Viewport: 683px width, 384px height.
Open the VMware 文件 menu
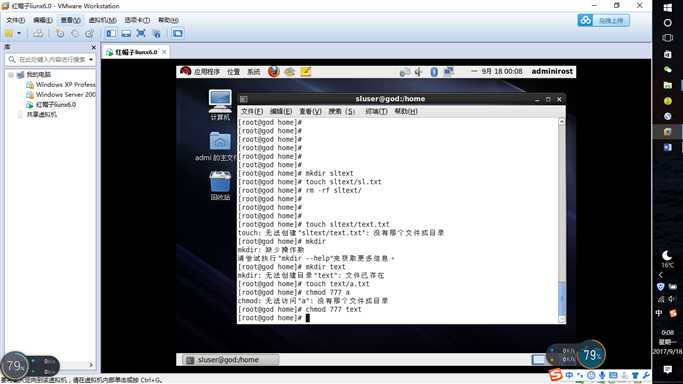point(15,20)
